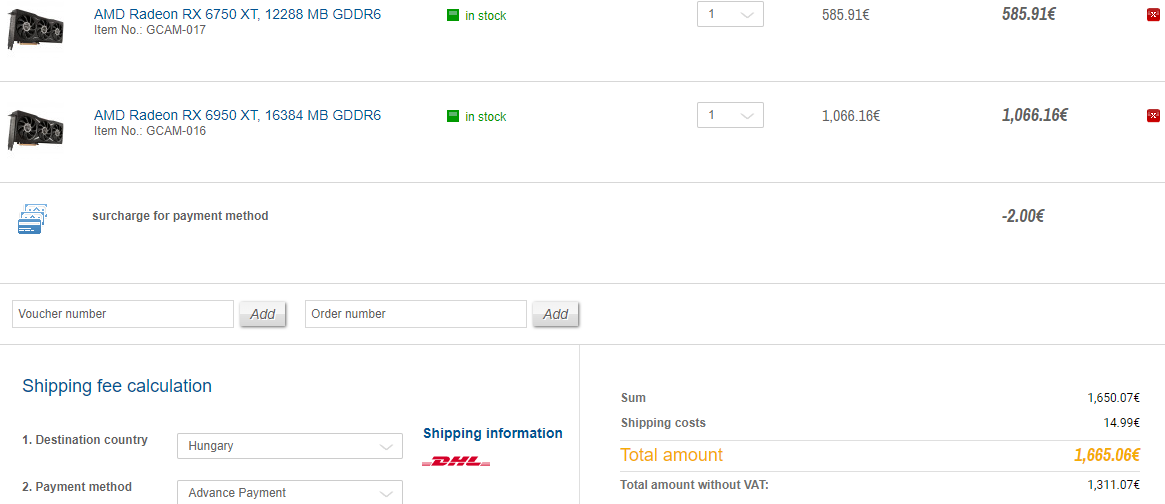
Task: Click the total without VAT value 1,311.07€
Action: (1113, 485)
